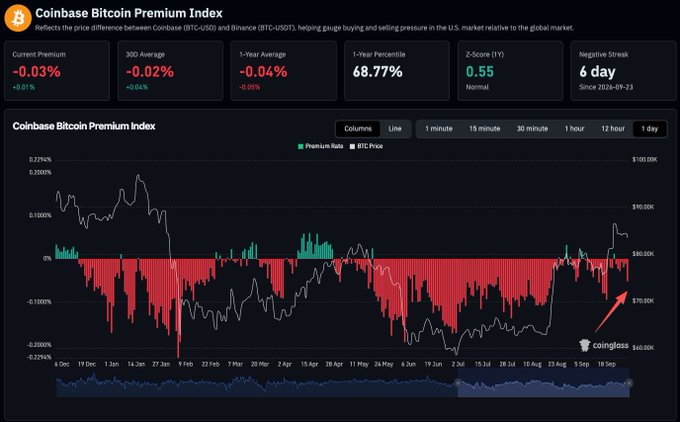The image size is (680, 422).
Task: Select the 1 minute interval
Action: (x=438, y=129)
